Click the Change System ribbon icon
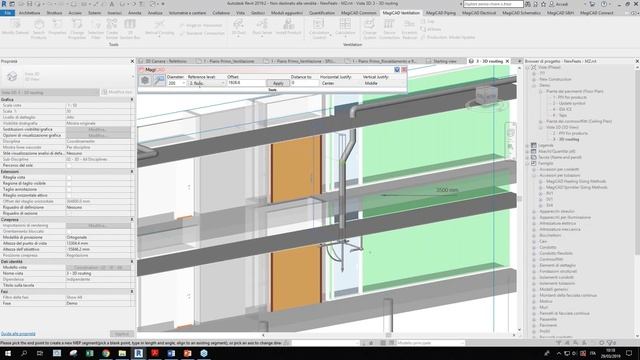The height and width of the screenshot is (360, 640). [x=369, y=29]
